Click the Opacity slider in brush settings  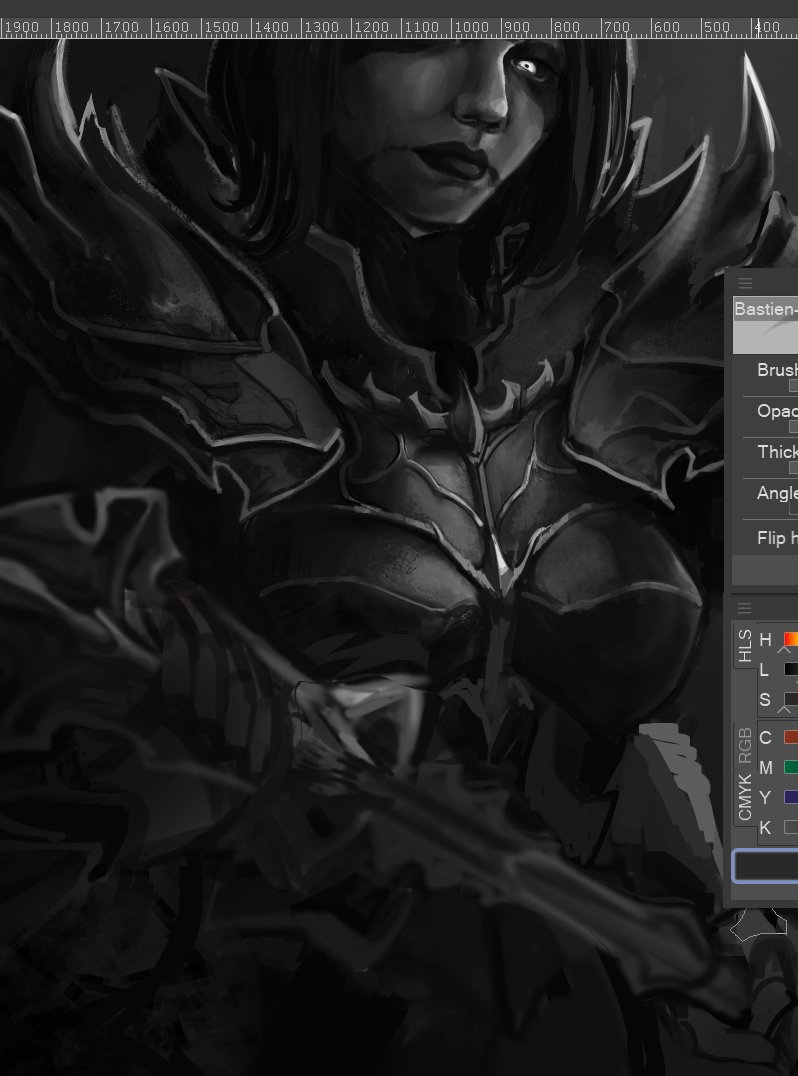click(793, 427)
